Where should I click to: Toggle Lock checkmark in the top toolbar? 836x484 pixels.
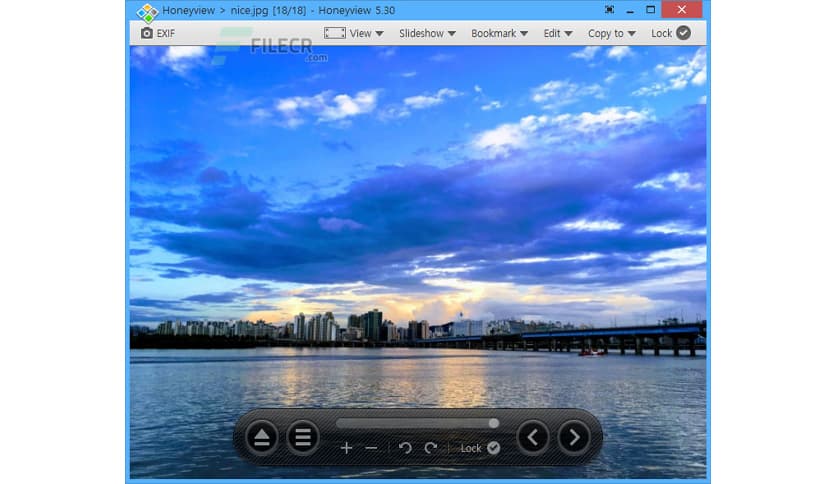pos(684,33)
